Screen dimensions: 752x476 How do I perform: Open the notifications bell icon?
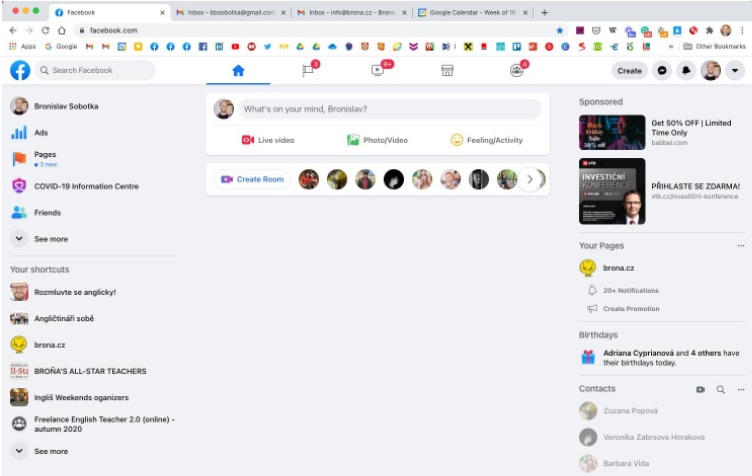(x=686, y=70)
